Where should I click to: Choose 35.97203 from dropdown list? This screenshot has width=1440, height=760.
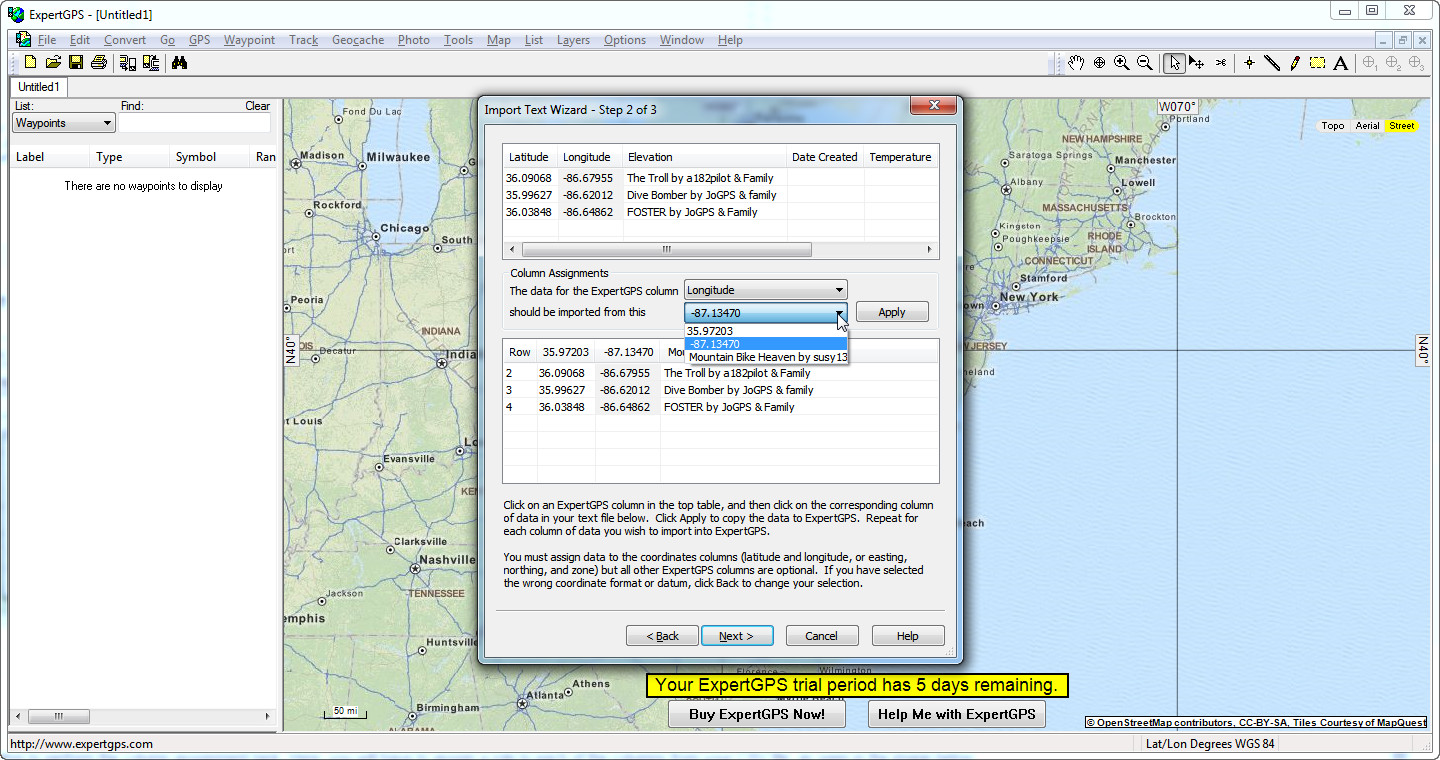point(766,331)
